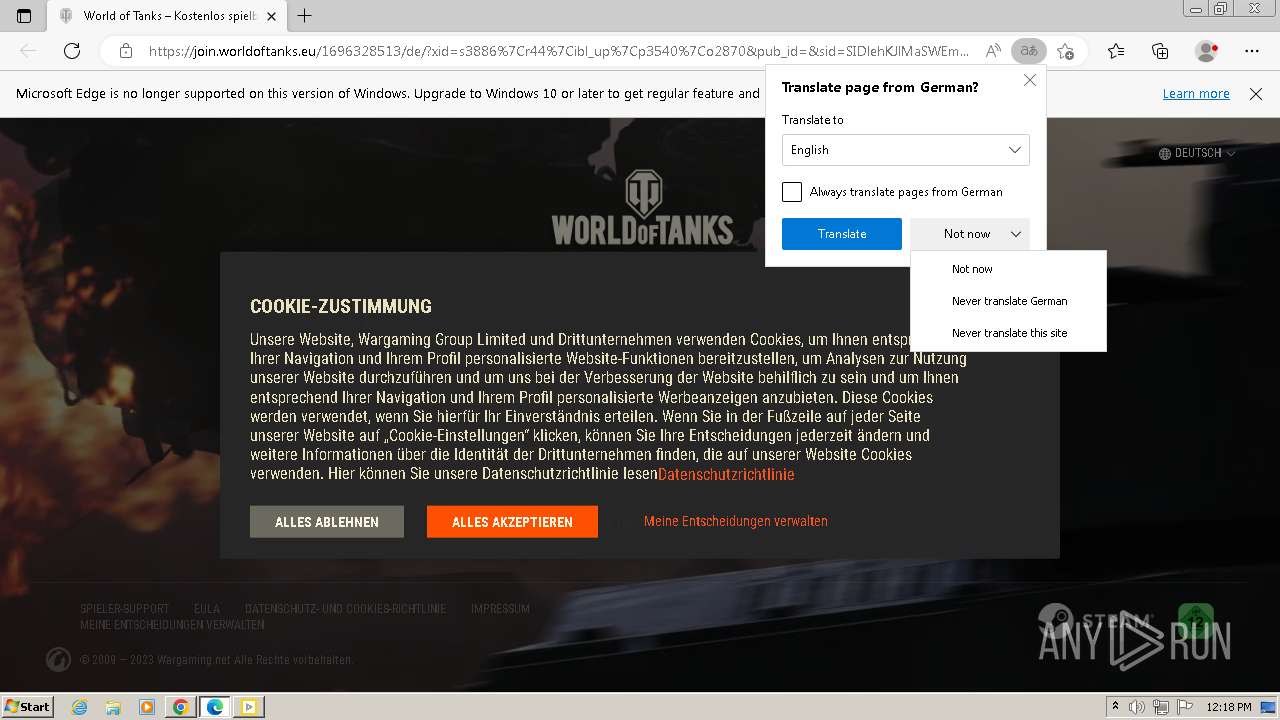Screen dimensions: 1280x720
Task: Open a new tab with the plus button
Action: tap(305, 15)
